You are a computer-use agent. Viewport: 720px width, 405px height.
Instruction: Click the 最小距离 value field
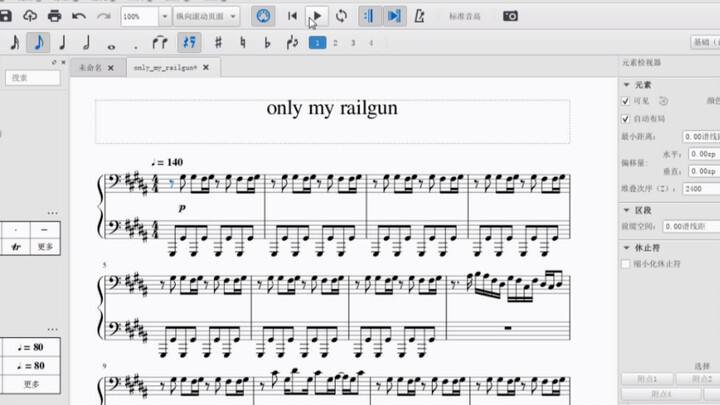click(701, 137)
